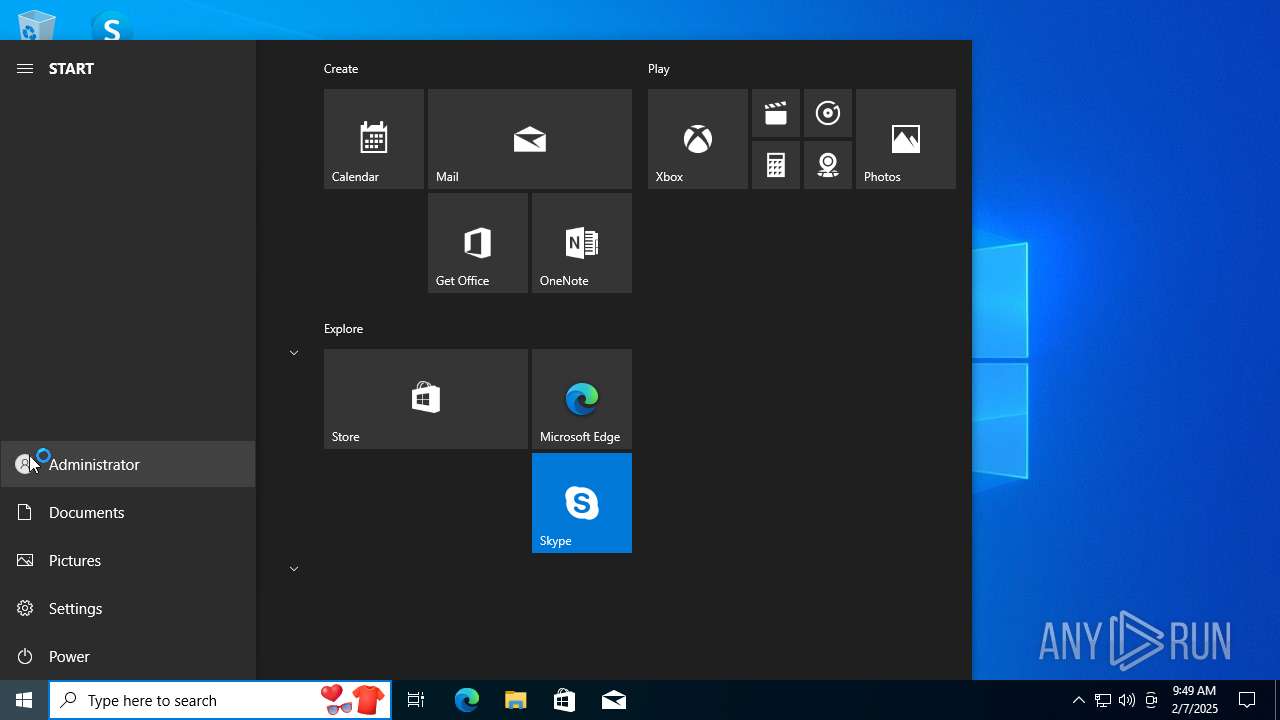
Task: Focus the Type here to search box
Action: (x=220, y=700)
